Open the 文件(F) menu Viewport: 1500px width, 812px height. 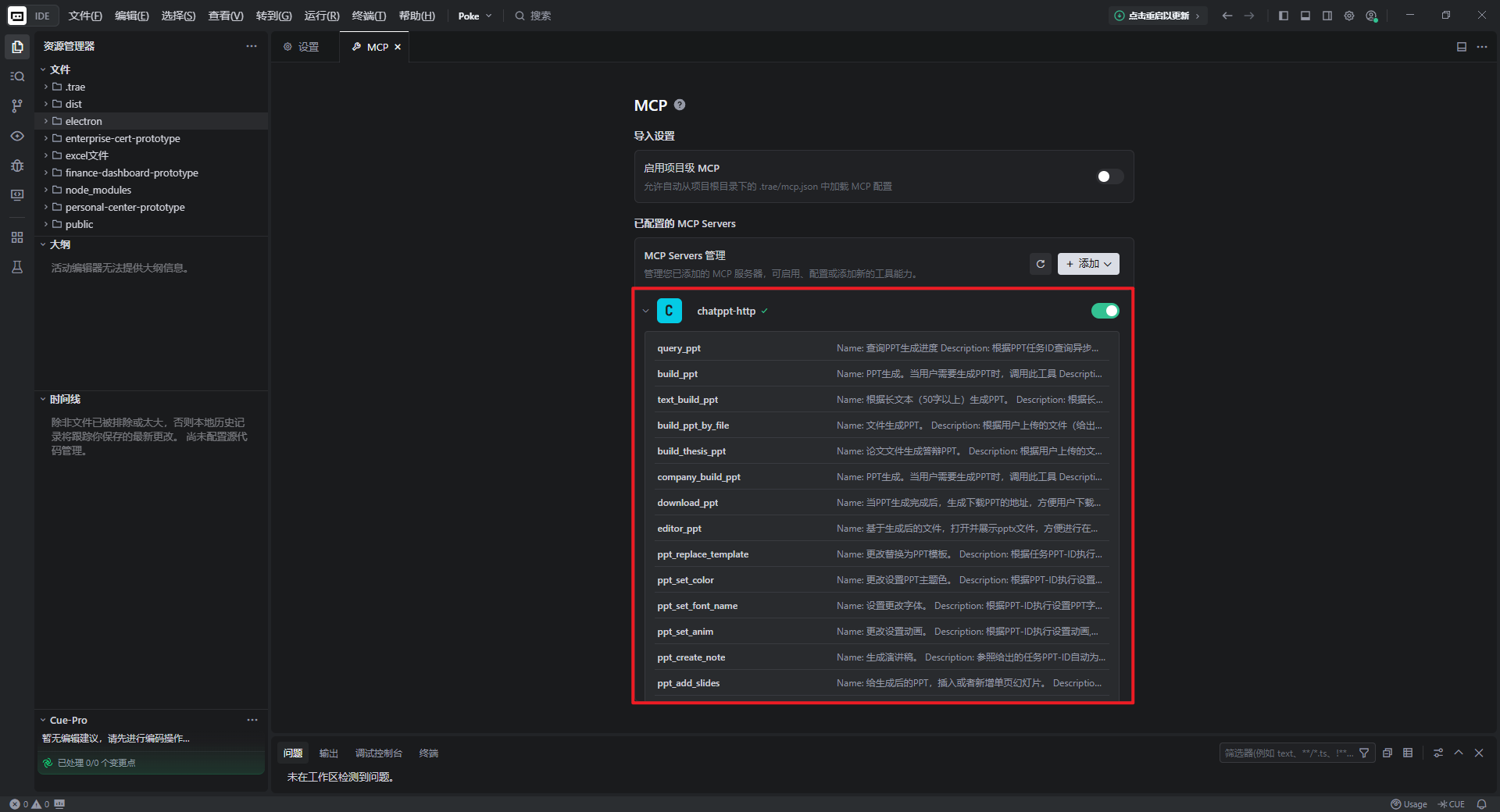(85, 16)
